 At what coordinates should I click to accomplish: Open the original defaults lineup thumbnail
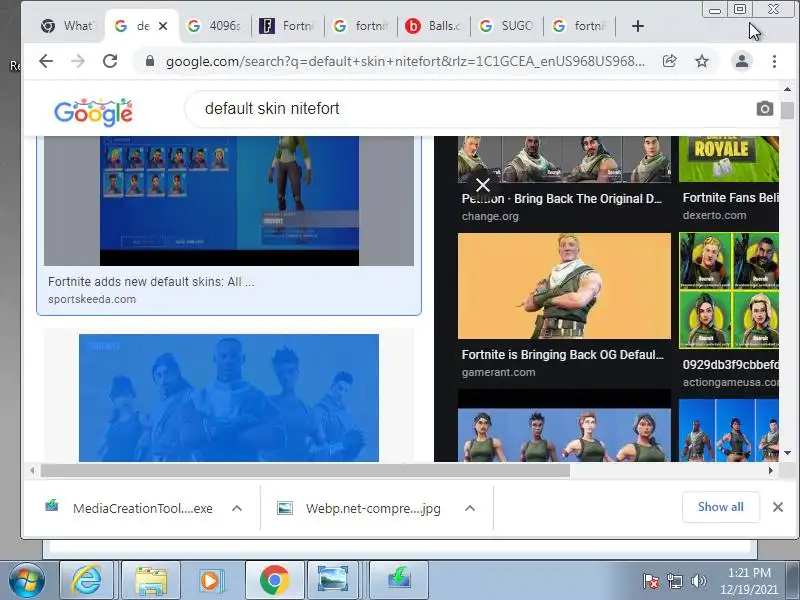pyautogui.click(x=564, y=159)
